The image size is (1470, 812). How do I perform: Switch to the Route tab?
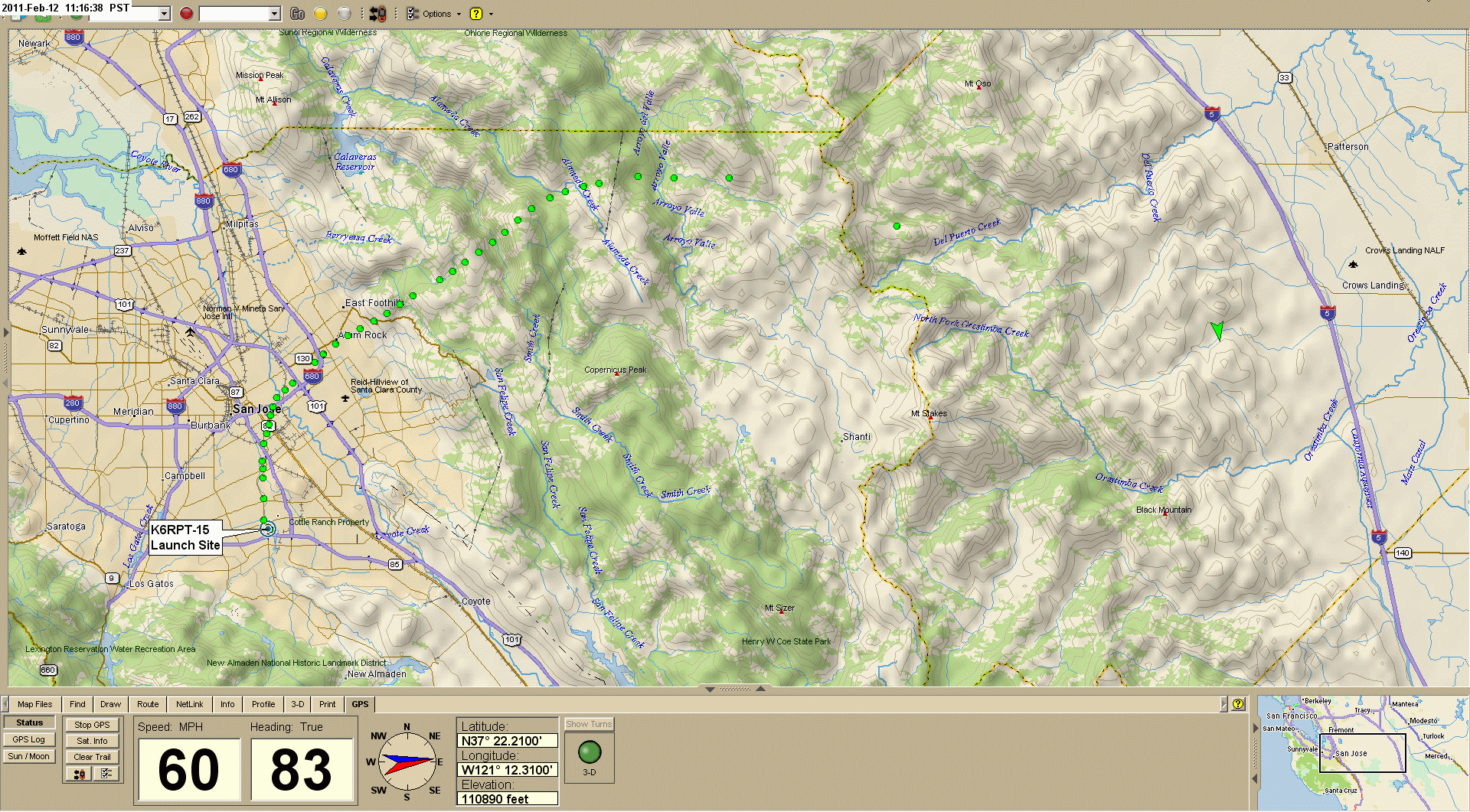pos(147,704)
